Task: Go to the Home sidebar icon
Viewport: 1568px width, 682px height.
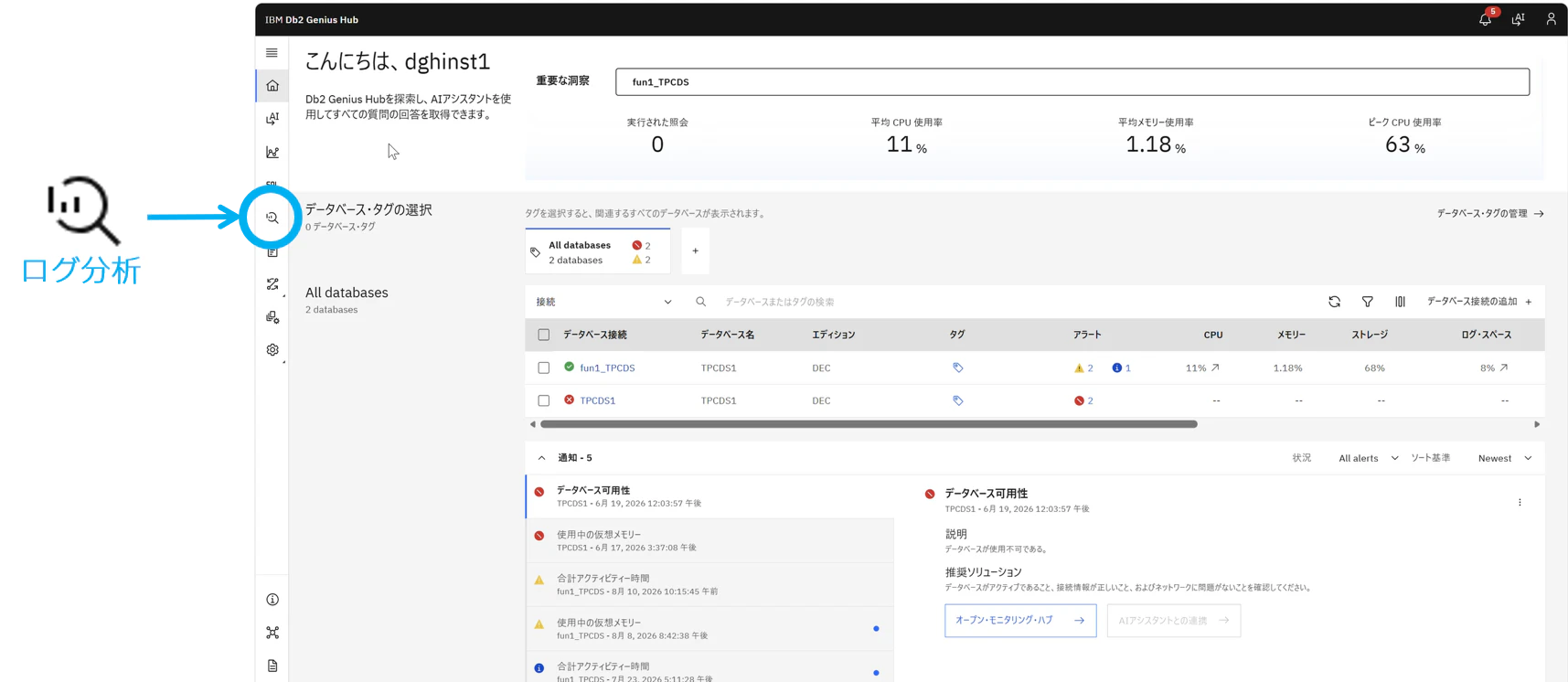Action: (x=272, y=86)
